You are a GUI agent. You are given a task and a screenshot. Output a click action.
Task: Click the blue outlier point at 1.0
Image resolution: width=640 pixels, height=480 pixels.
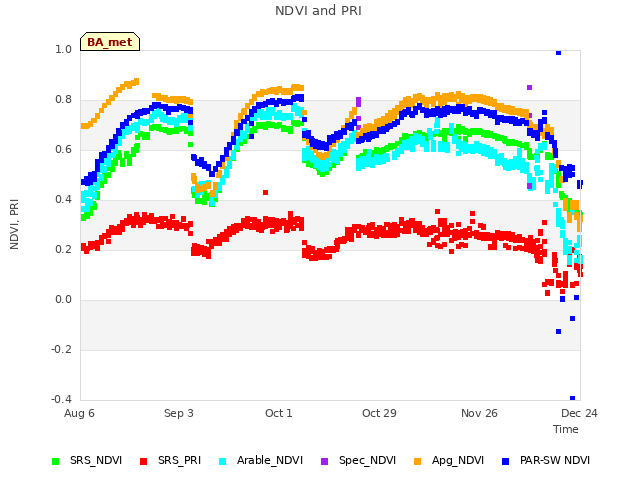[x=558, y=52]
